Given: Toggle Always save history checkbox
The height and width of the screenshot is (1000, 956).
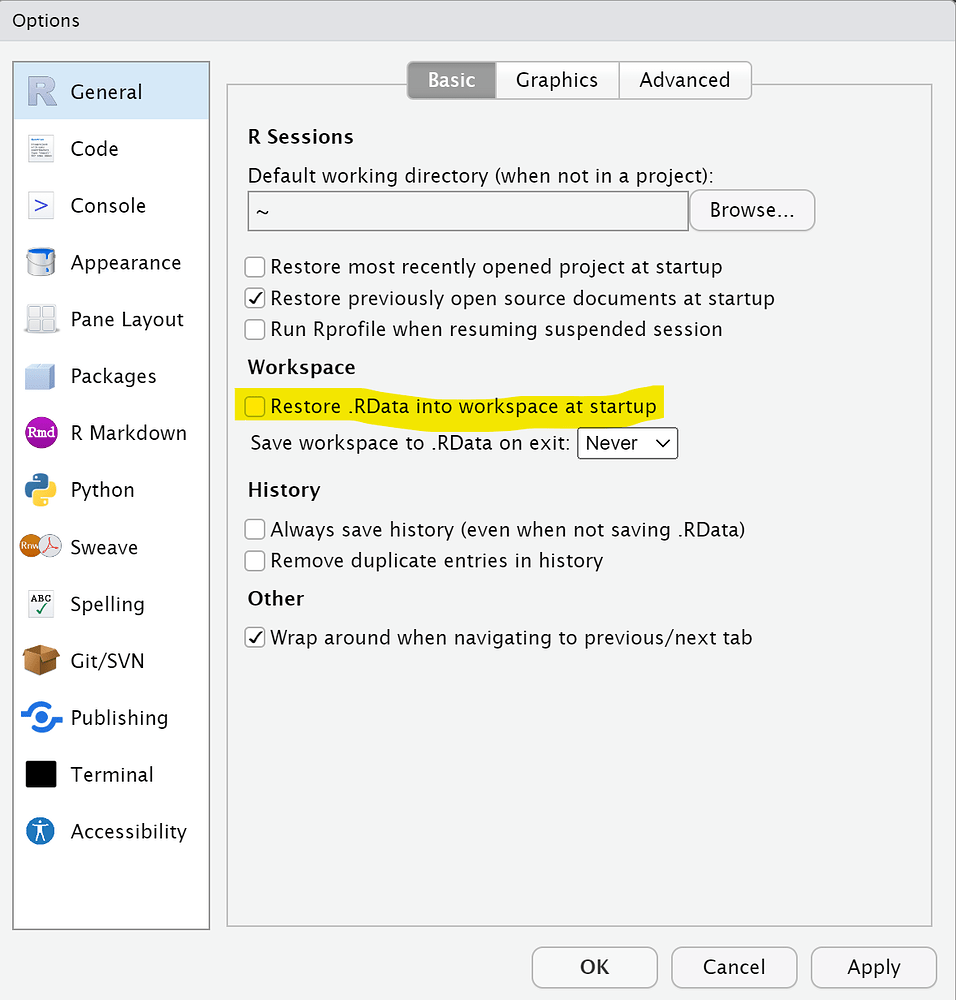Looking at the screenshot, I should pos(256,530).
